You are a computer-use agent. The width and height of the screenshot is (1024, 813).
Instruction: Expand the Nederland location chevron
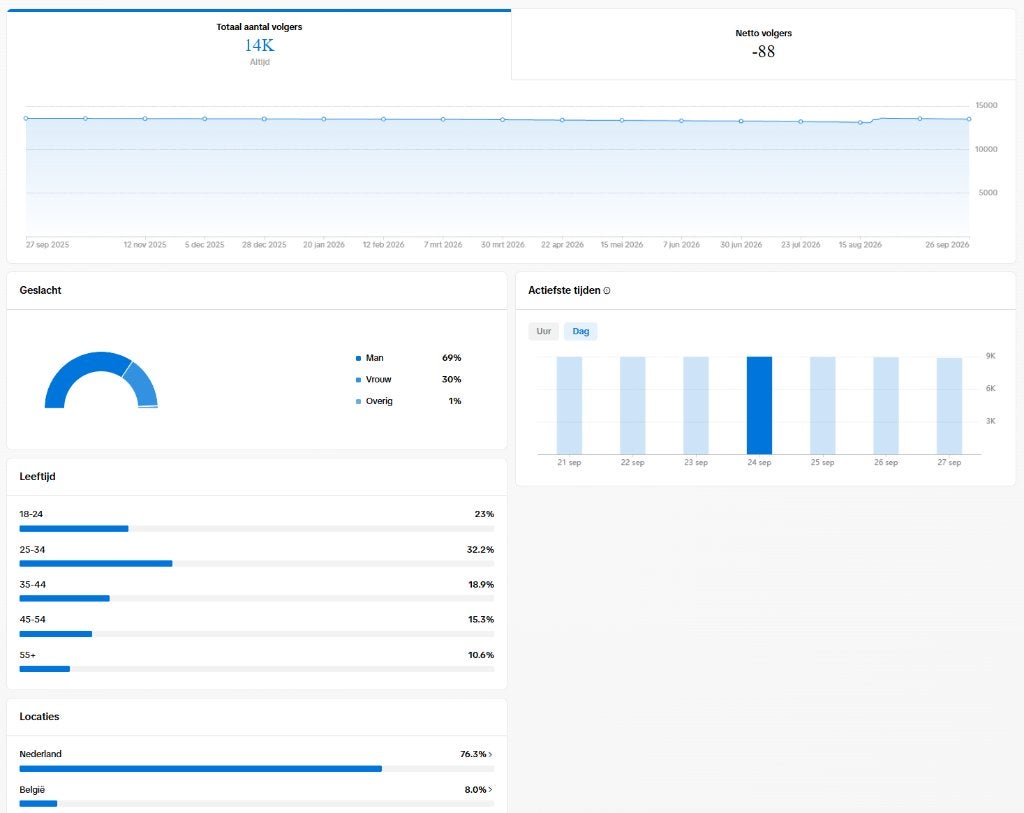[x=490, y=754]
